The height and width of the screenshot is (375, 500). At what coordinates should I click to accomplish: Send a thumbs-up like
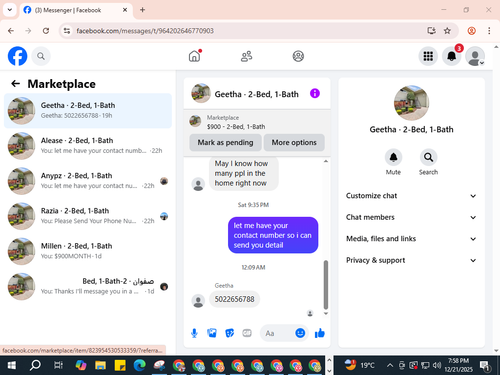(320, 333)
